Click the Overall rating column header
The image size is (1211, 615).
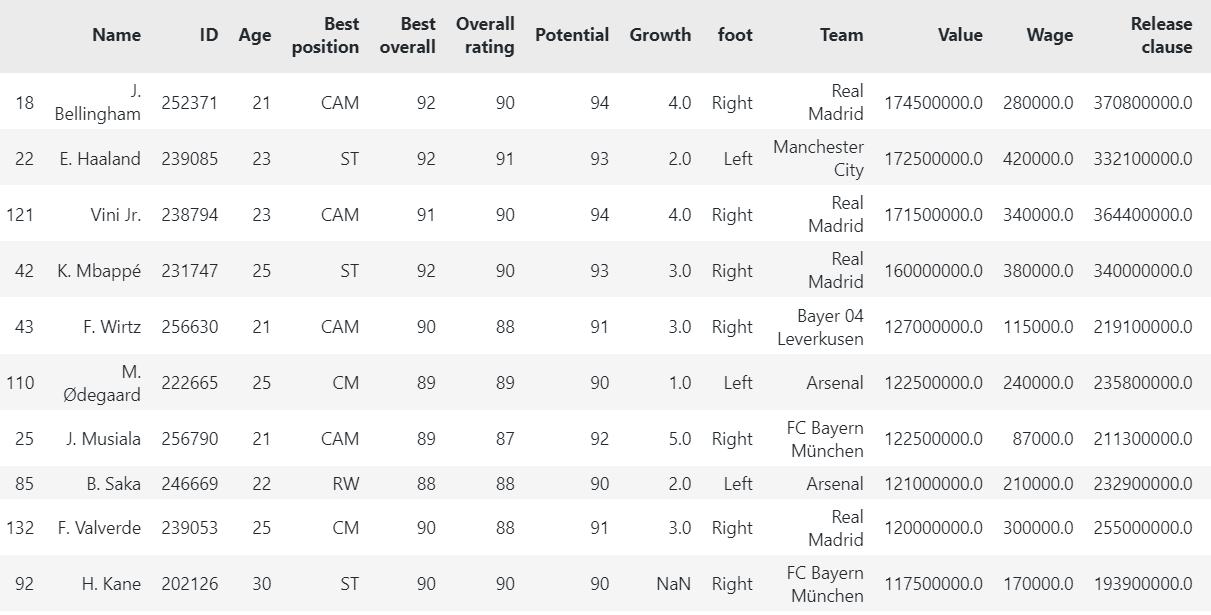485,35
